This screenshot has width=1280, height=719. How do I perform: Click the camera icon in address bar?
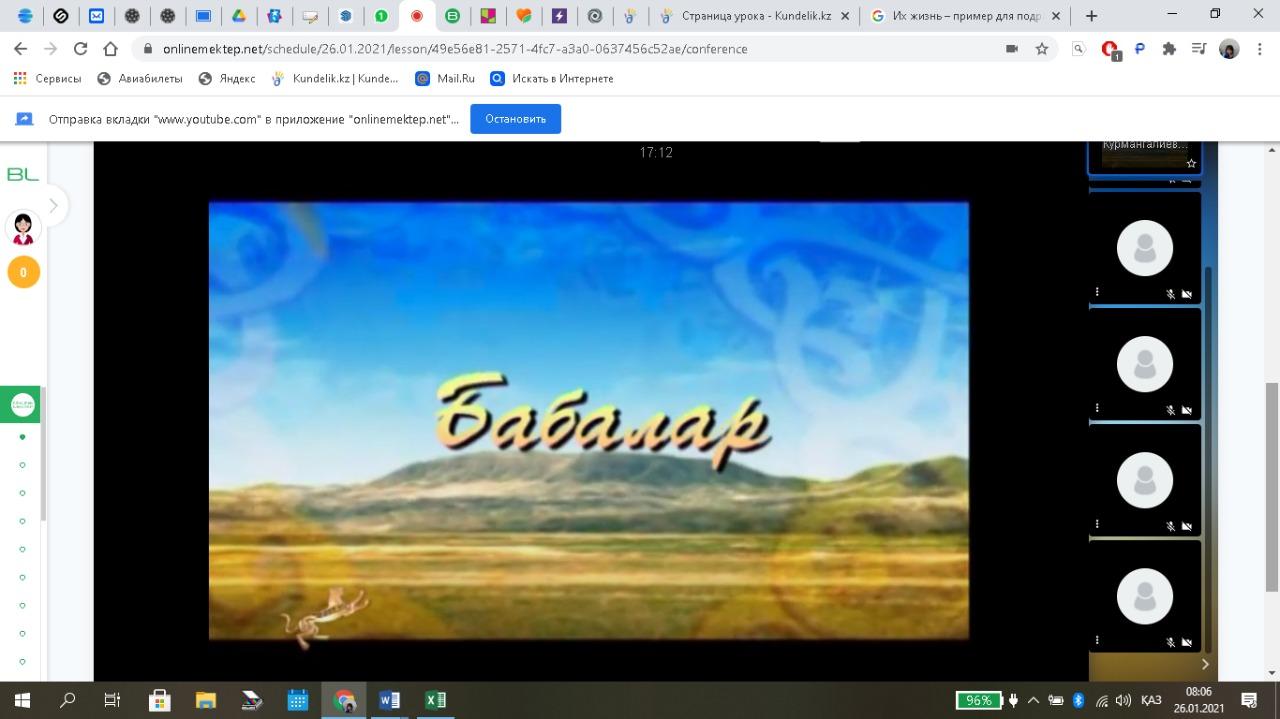[1012, 49]
